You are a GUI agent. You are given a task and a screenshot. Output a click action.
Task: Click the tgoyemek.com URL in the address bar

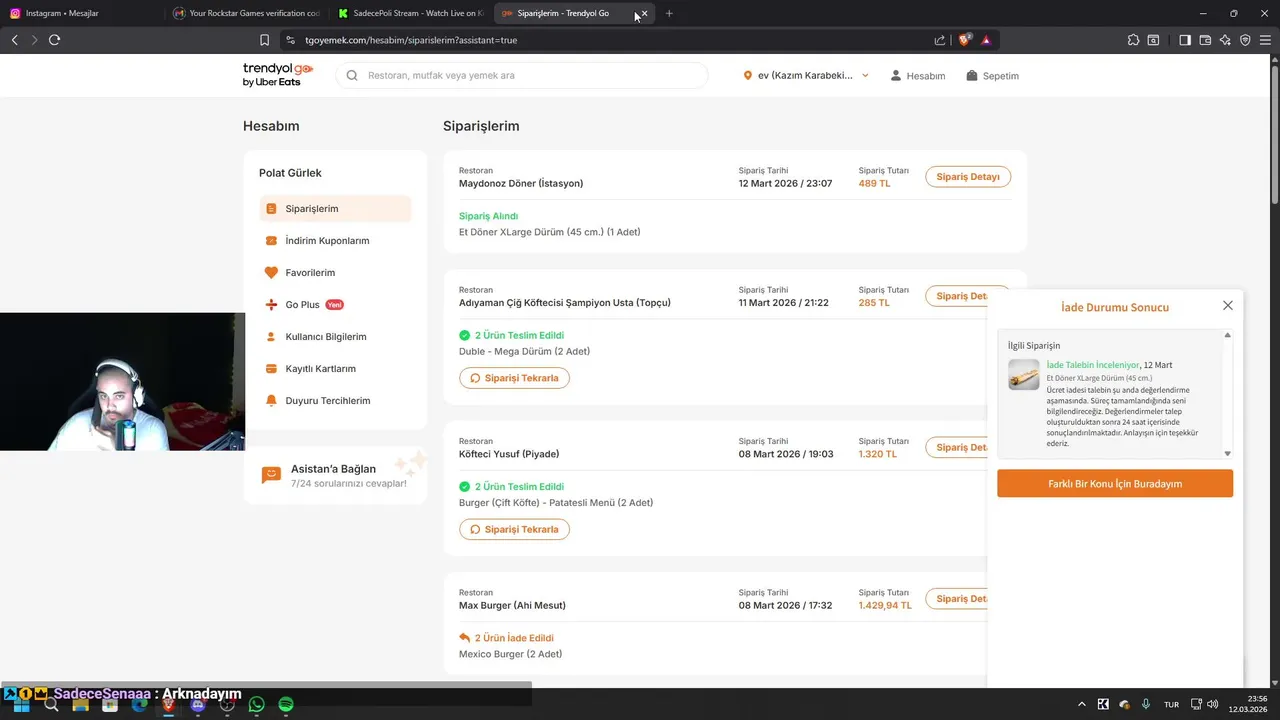(411, 40)
